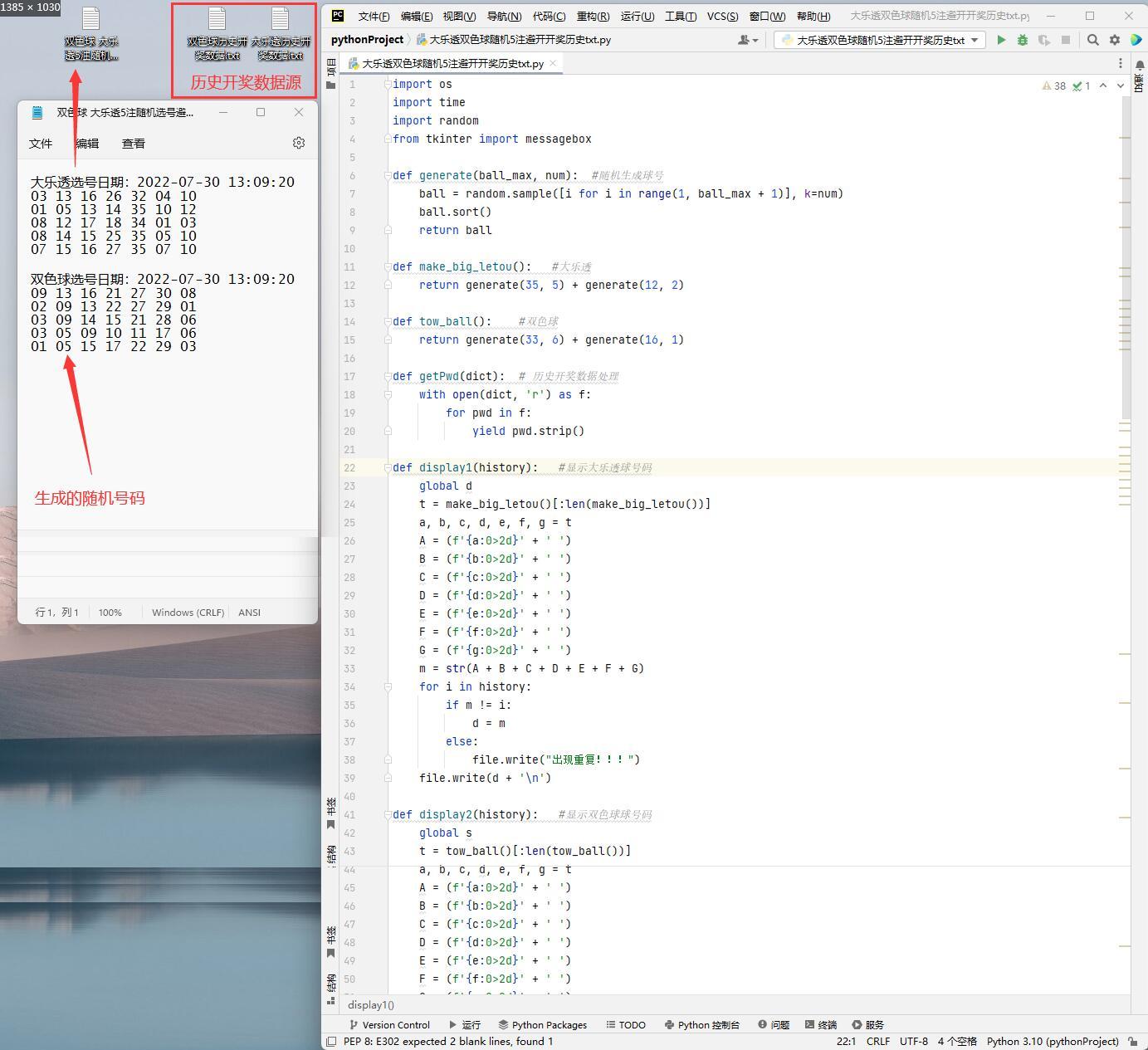Screen dimensions: 1148x1050
Task: Open the 问题 tool window
Action: point(774,1024)
